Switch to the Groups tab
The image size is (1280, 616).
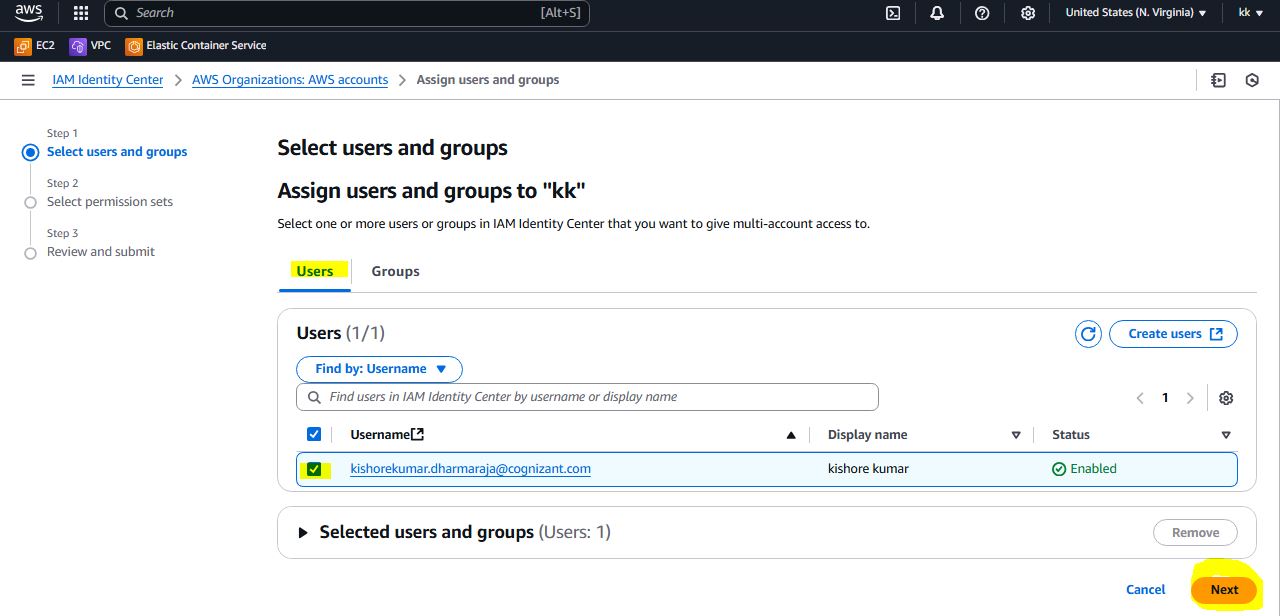click(x=395, y=271)
